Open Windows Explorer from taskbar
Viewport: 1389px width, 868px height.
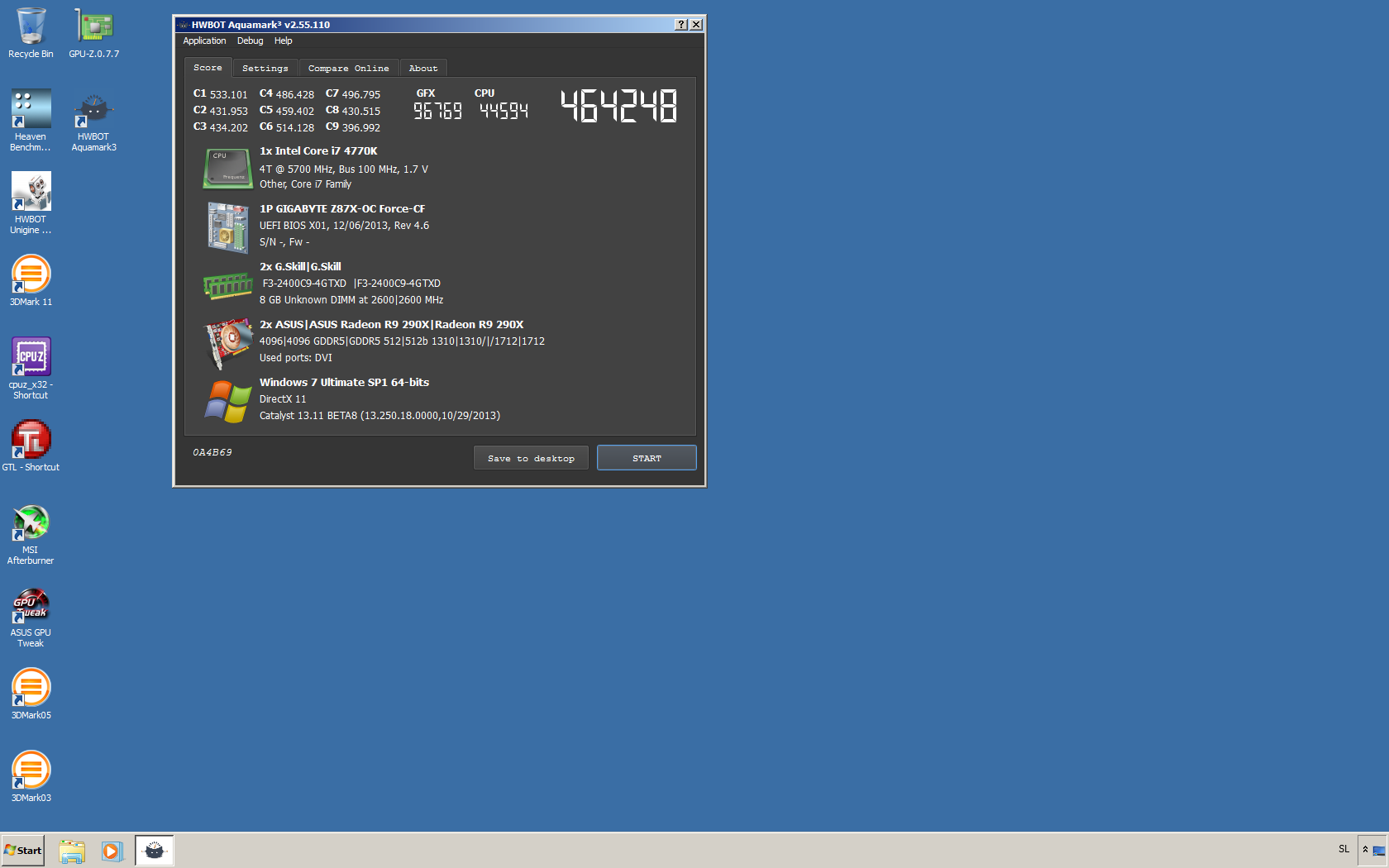point(72,851)
